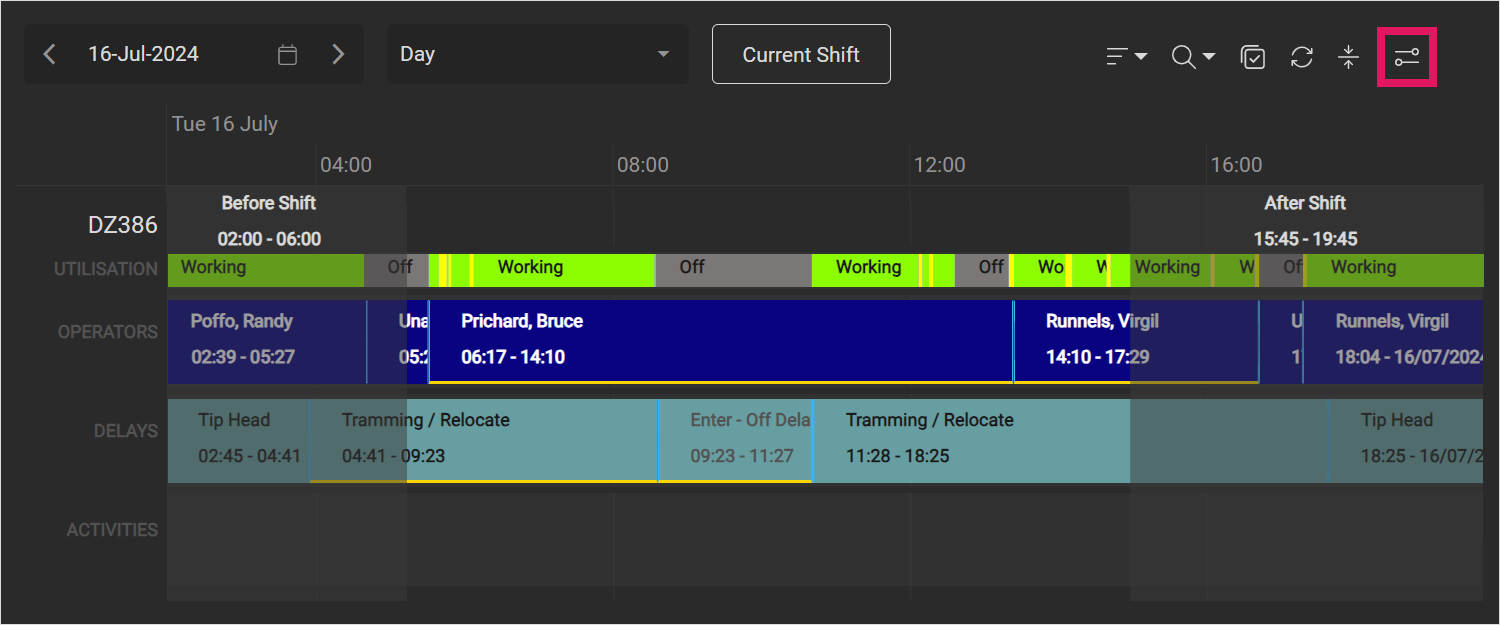Select Tip Head 02:45 - 04:41 delay

pos(238,440)
